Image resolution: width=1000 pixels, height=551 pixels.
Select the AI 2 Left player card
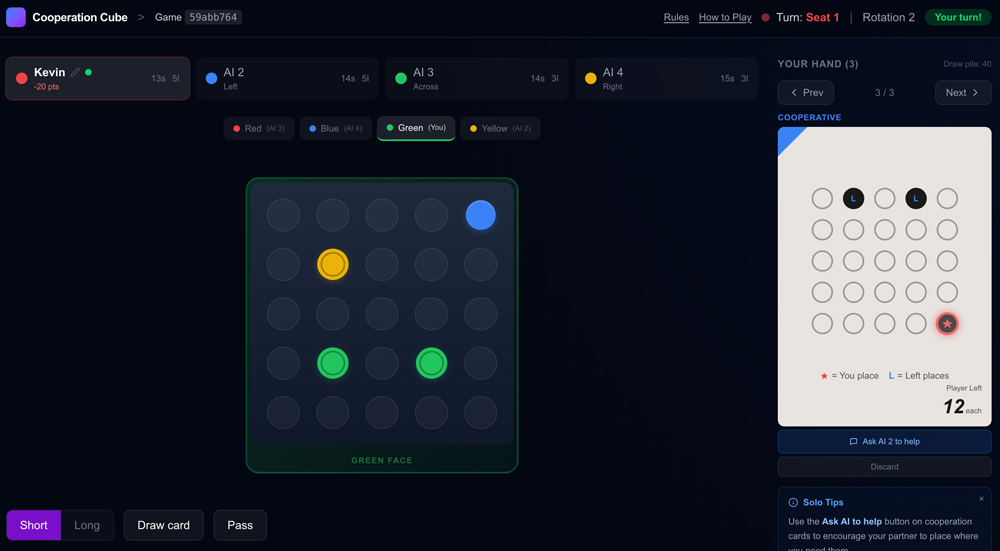287,78
